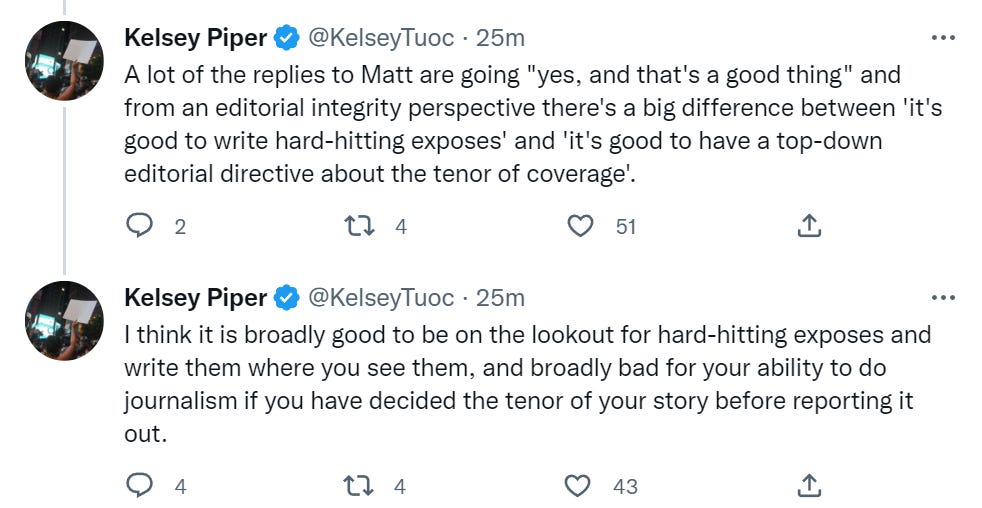Click the @KelseyTuoc handle on first tweet
The width and height of the screenshot is (982, 508).
[x=380, y=38]
